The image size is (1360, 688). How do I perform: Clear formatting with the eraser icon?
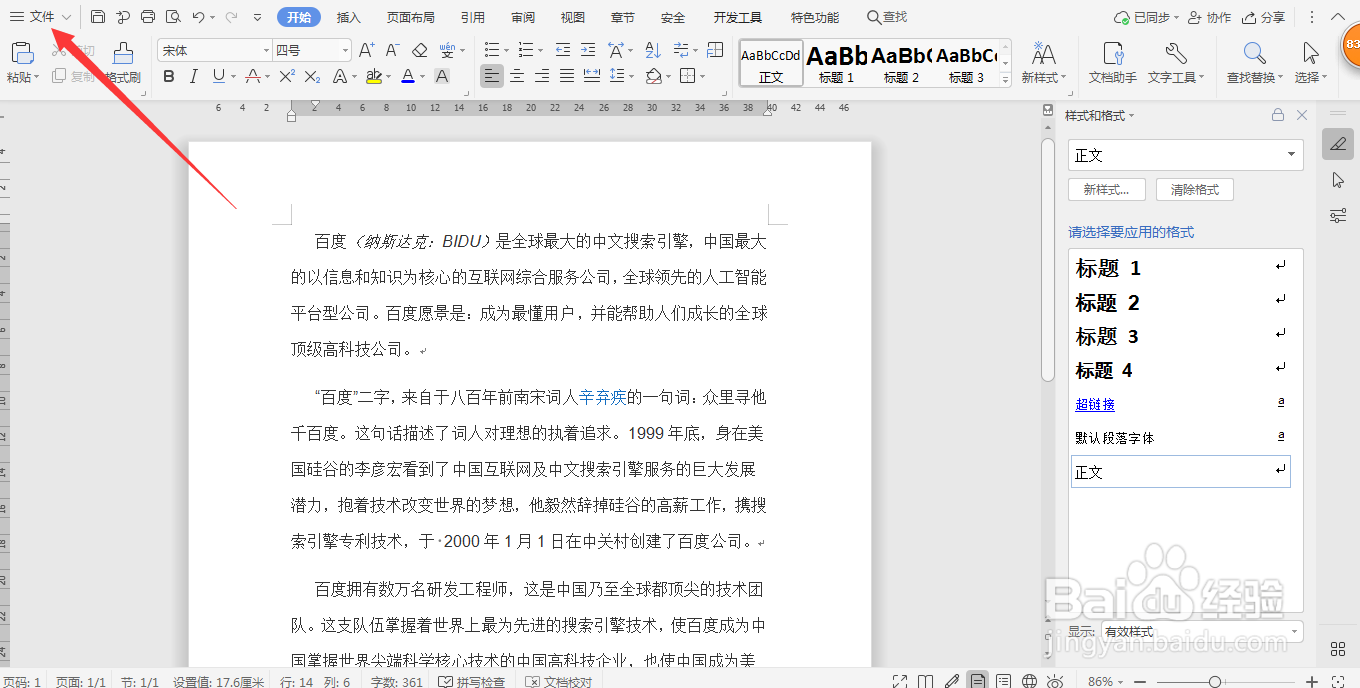420,50
